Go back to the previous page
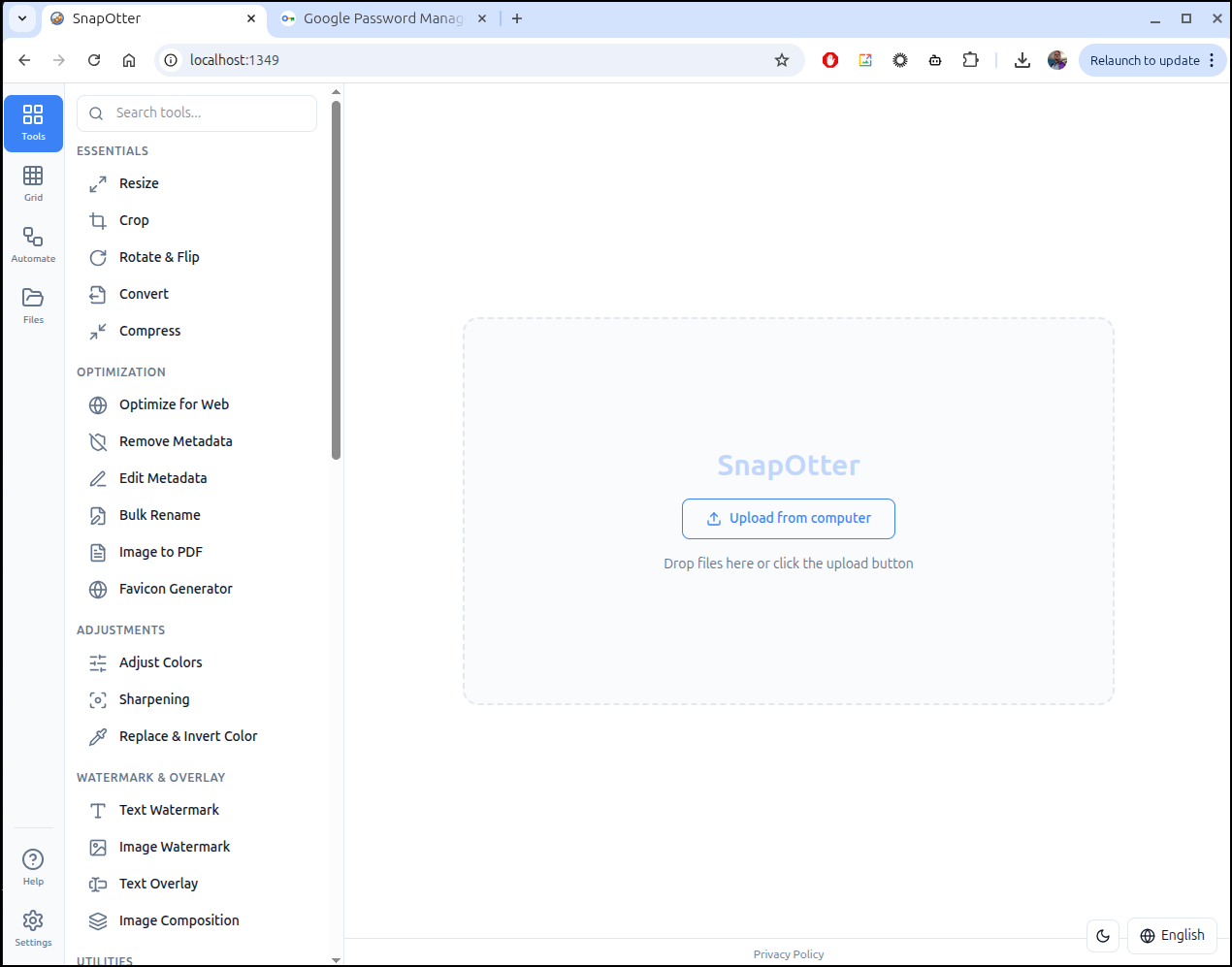The width and height of the screenshot is (1232, 967). pos(24,60)
